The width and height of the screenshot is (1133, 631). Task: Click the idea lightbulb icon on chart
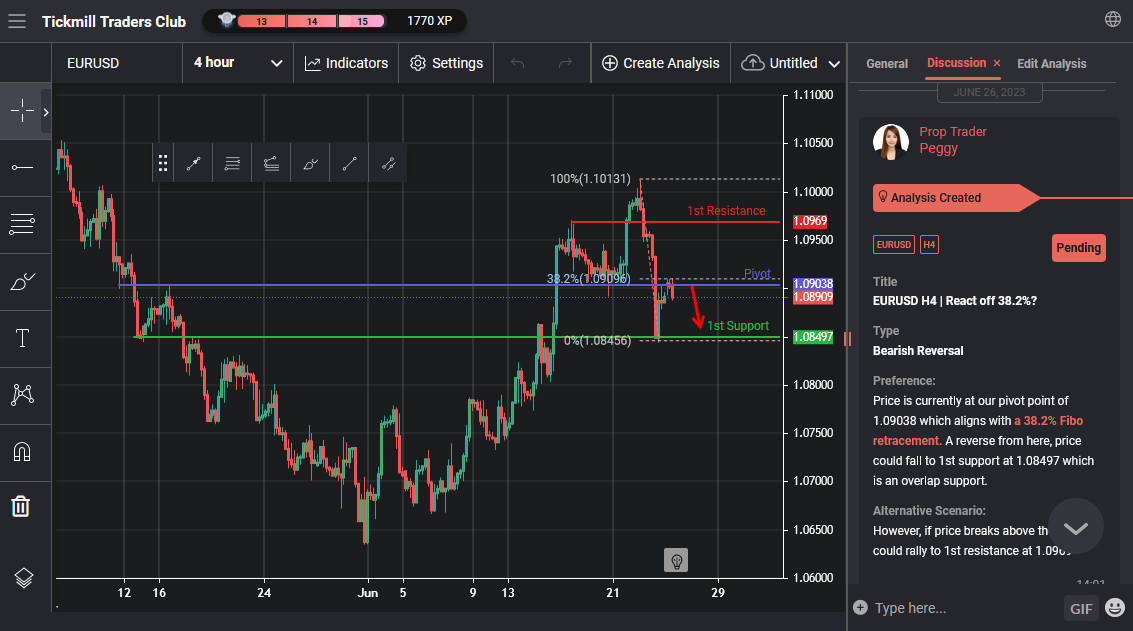click(x=676, y=560)
